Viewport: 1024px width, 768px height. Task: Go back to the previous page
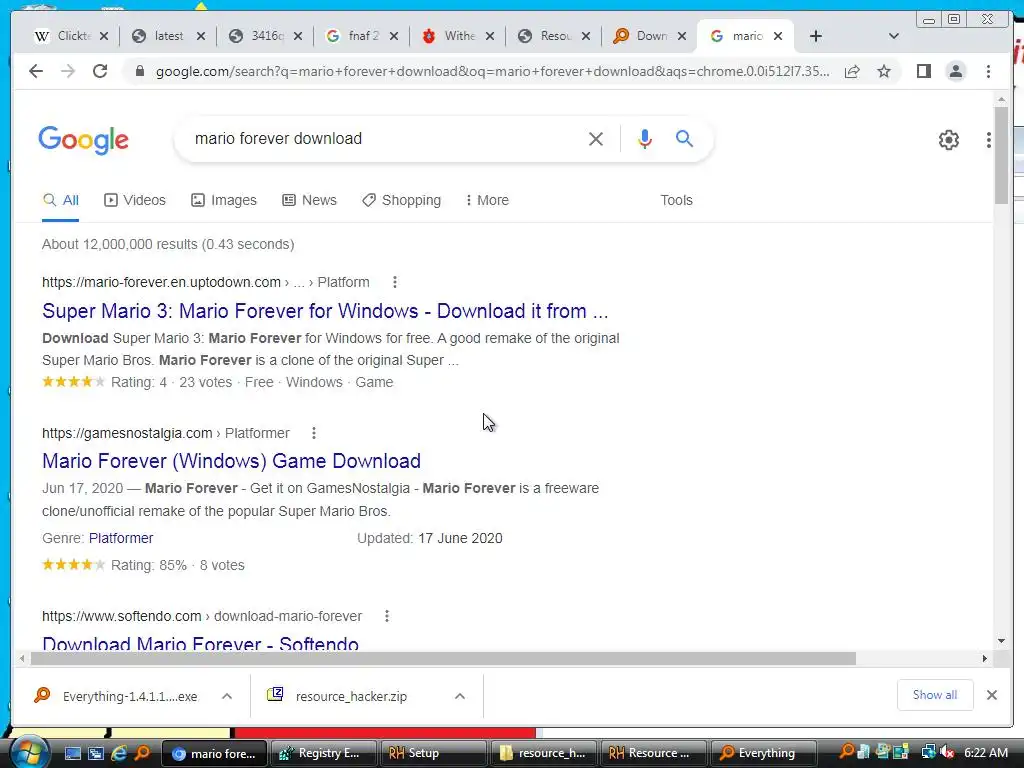tap(36, 71)
